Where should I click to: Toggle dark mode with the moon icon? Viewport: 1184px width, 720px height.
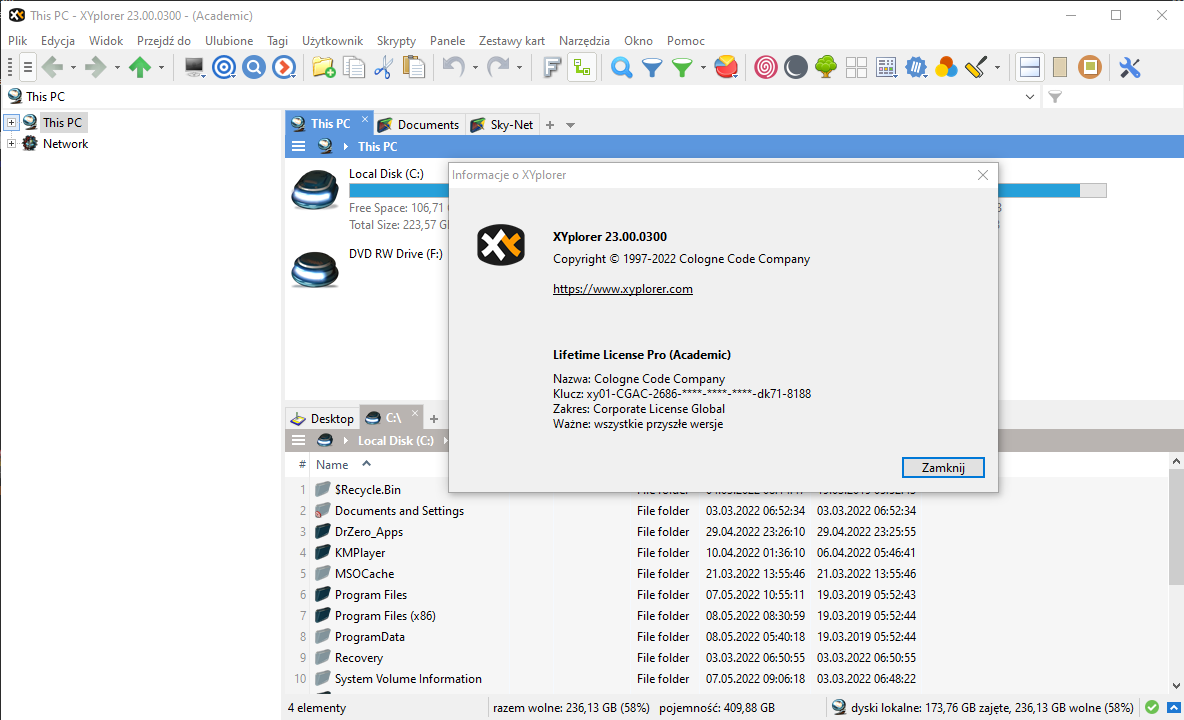coord(796,68)
